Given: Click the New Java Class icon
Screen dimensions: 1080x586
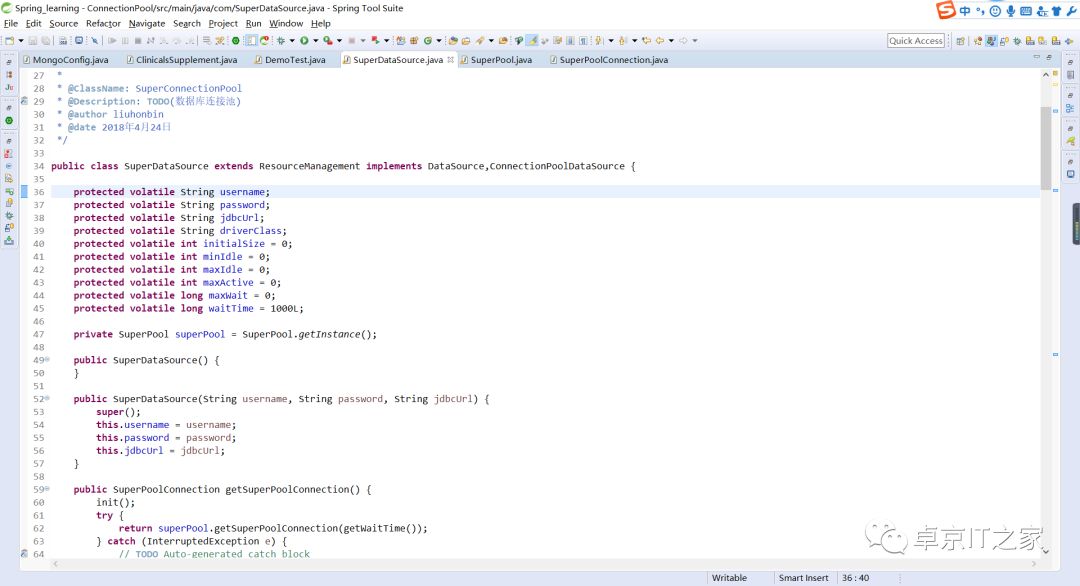Looking at the screenshot, I should point(427,41).
